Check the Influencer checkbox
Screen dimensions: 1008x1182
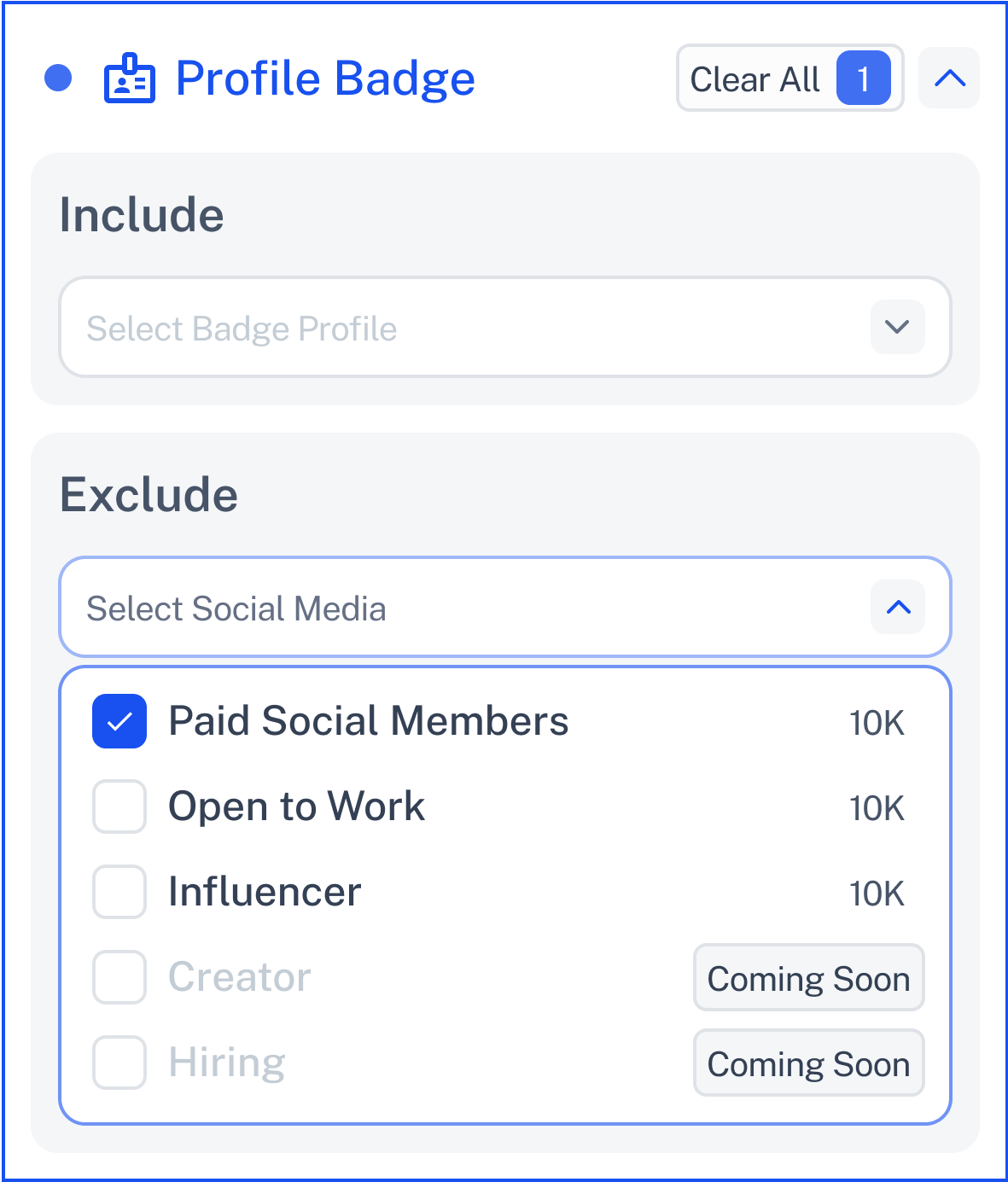119,892
